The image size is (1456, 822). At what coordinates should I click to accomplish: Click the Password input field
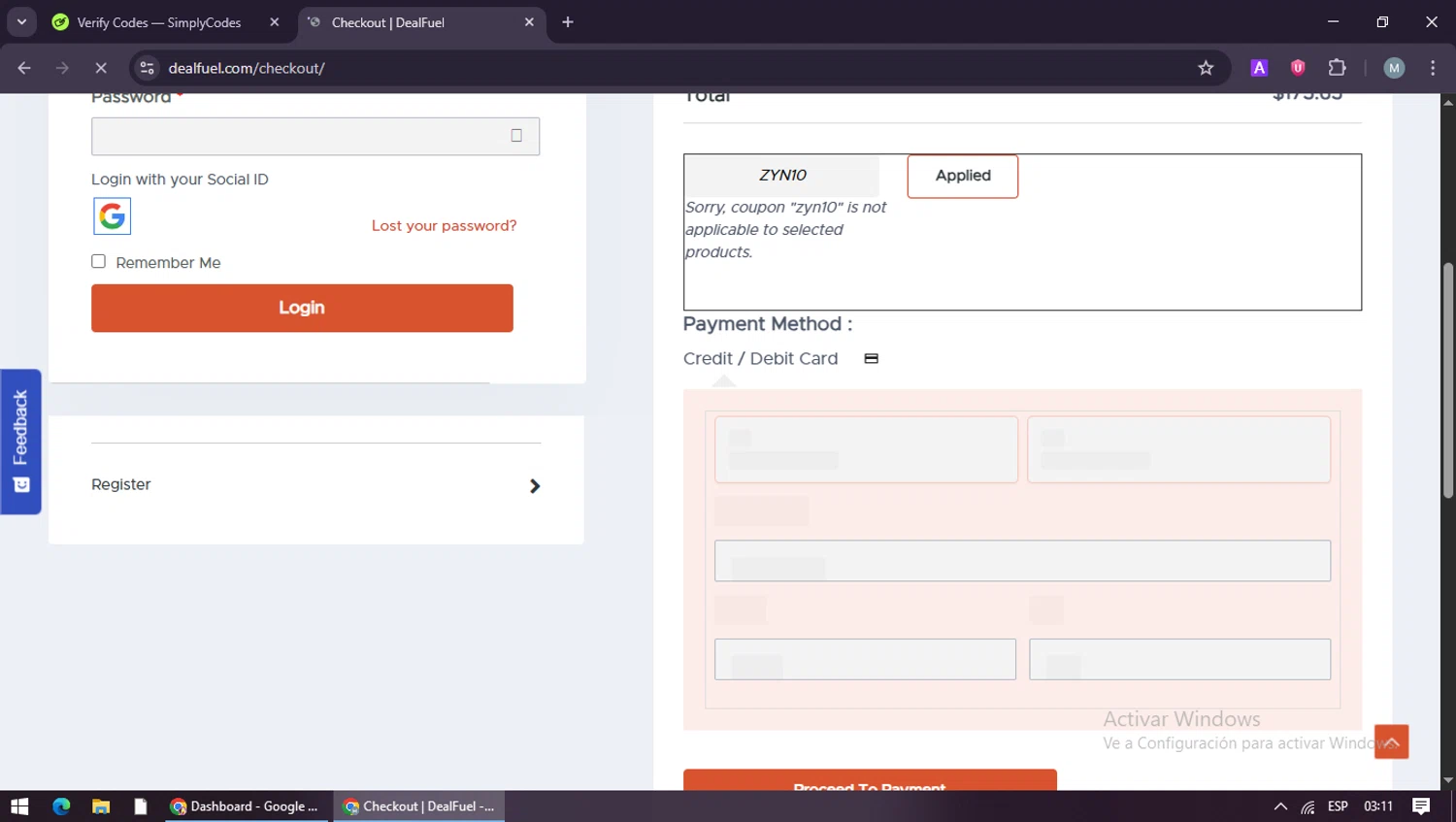(x=315, y=136)
